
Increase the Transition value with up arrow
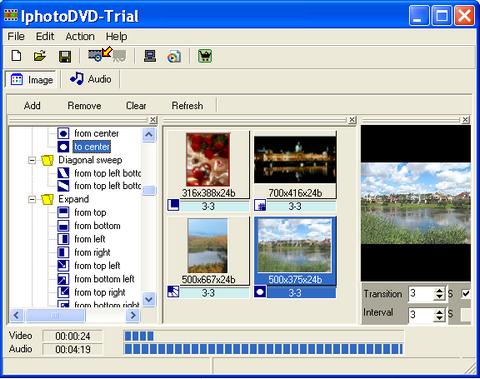click(x=440, y=291)
